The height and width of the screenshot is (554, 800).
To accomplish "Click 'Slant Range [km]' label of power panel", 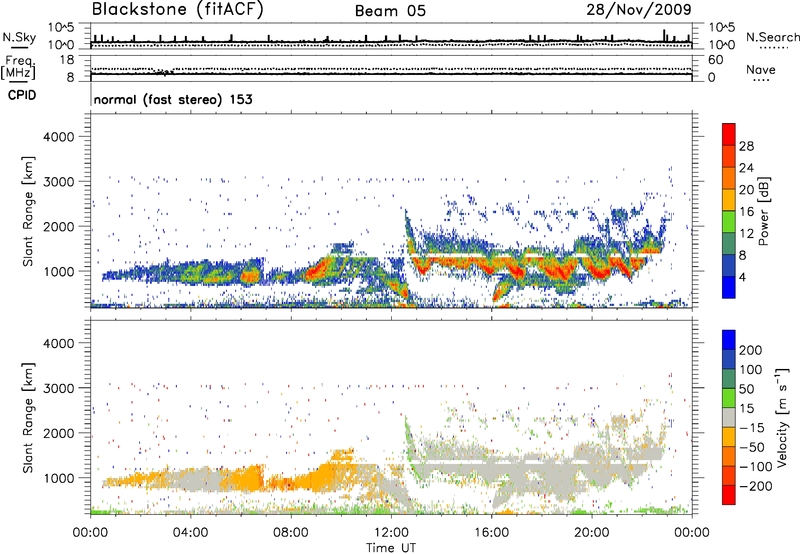I will pos(28,211).
